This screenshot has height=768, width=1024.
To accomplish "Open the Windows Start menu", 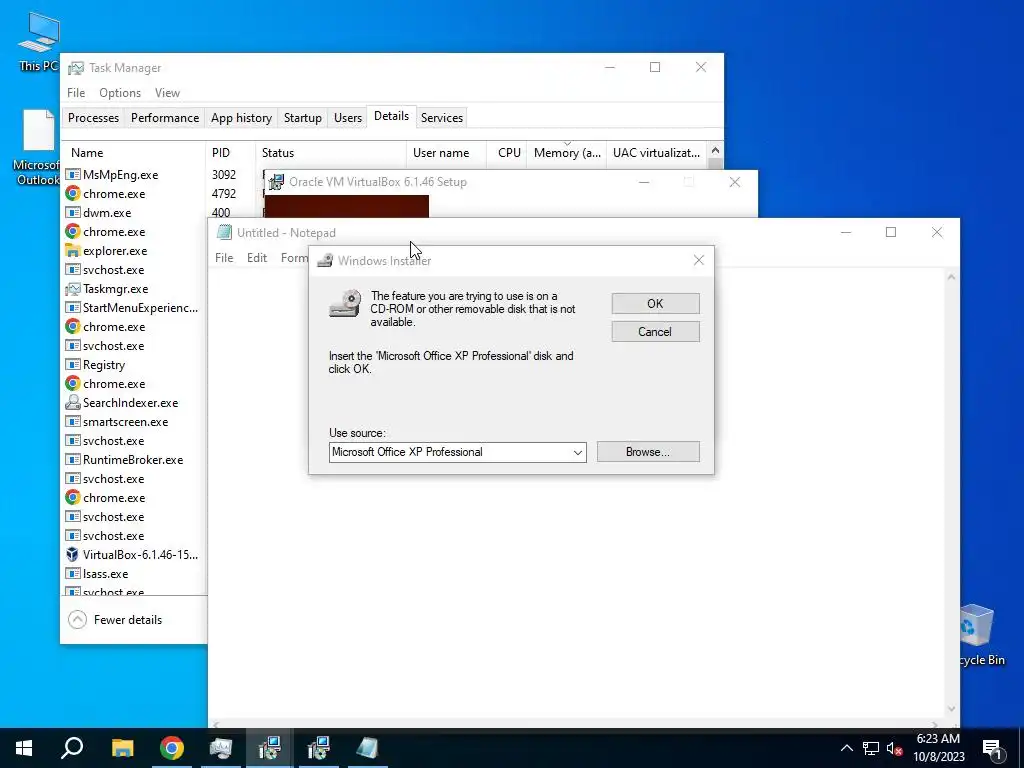I will (x=24, y=748).
